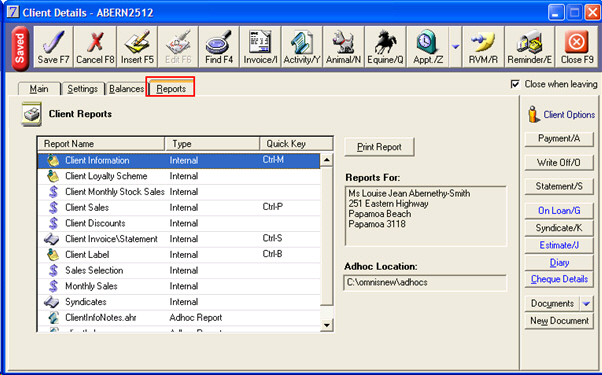
Task: Select the Client Discounts report row
Action: point(179,223)
